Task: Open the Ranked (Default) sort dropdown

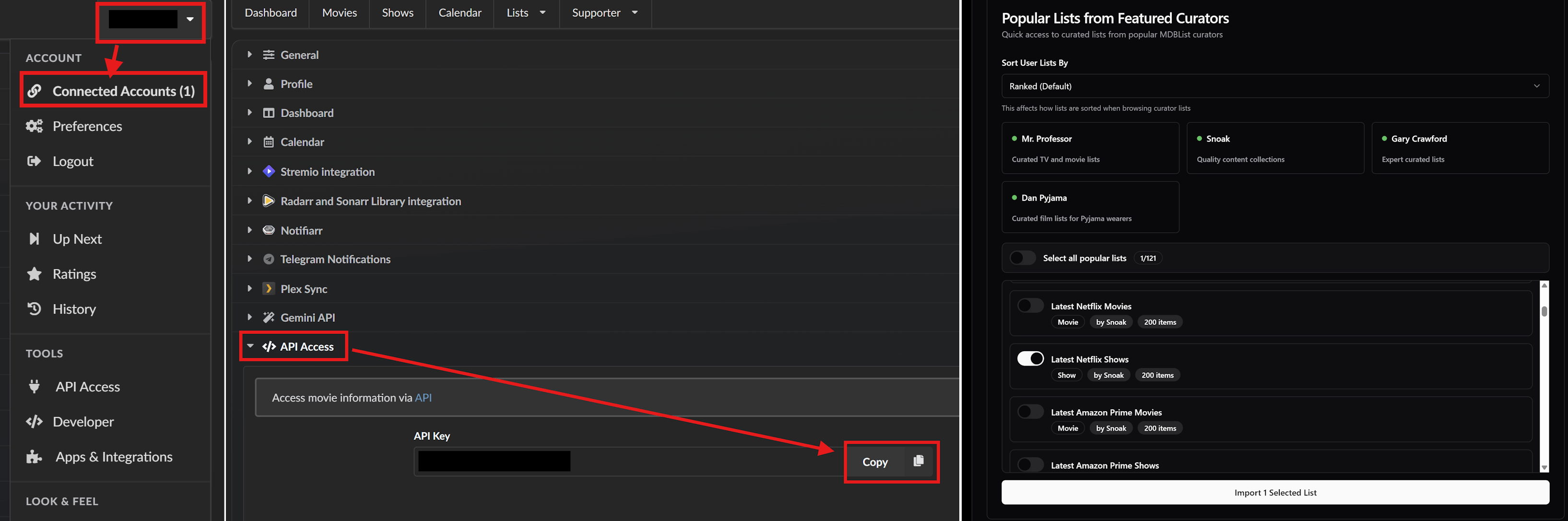Action: (x=1274, y=86)
